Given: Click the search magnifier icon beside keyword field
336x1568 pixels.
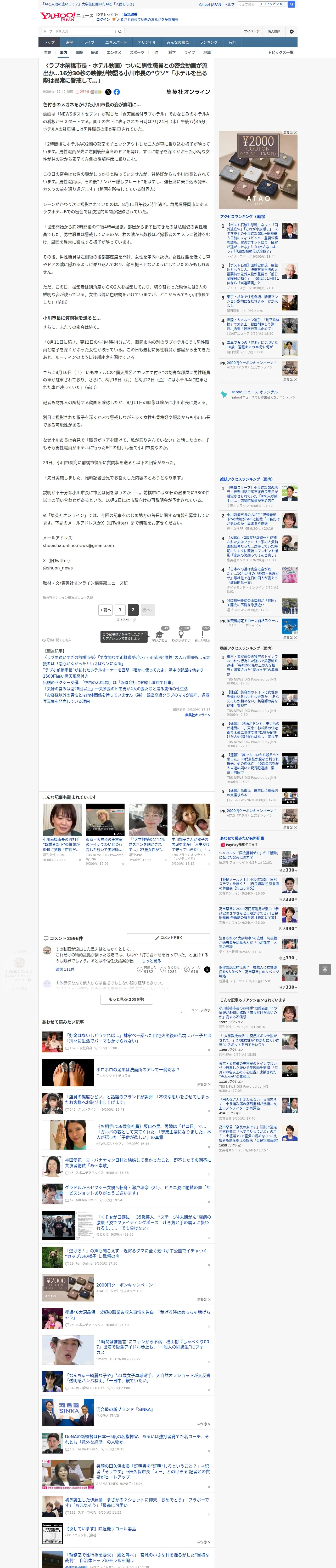Looking at the screenshot, I should point(120,31).
